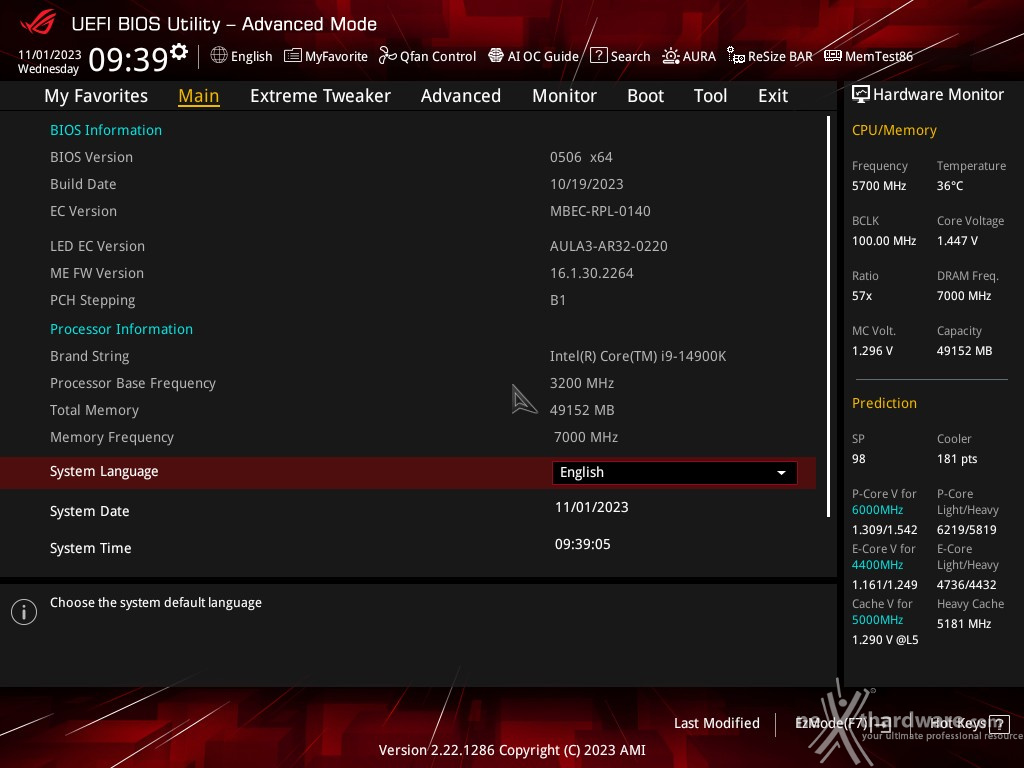The width and height of the screenshot is (1024, 768).
Task: Toggle ReSize BAR icon
Action: coord(735,56)
